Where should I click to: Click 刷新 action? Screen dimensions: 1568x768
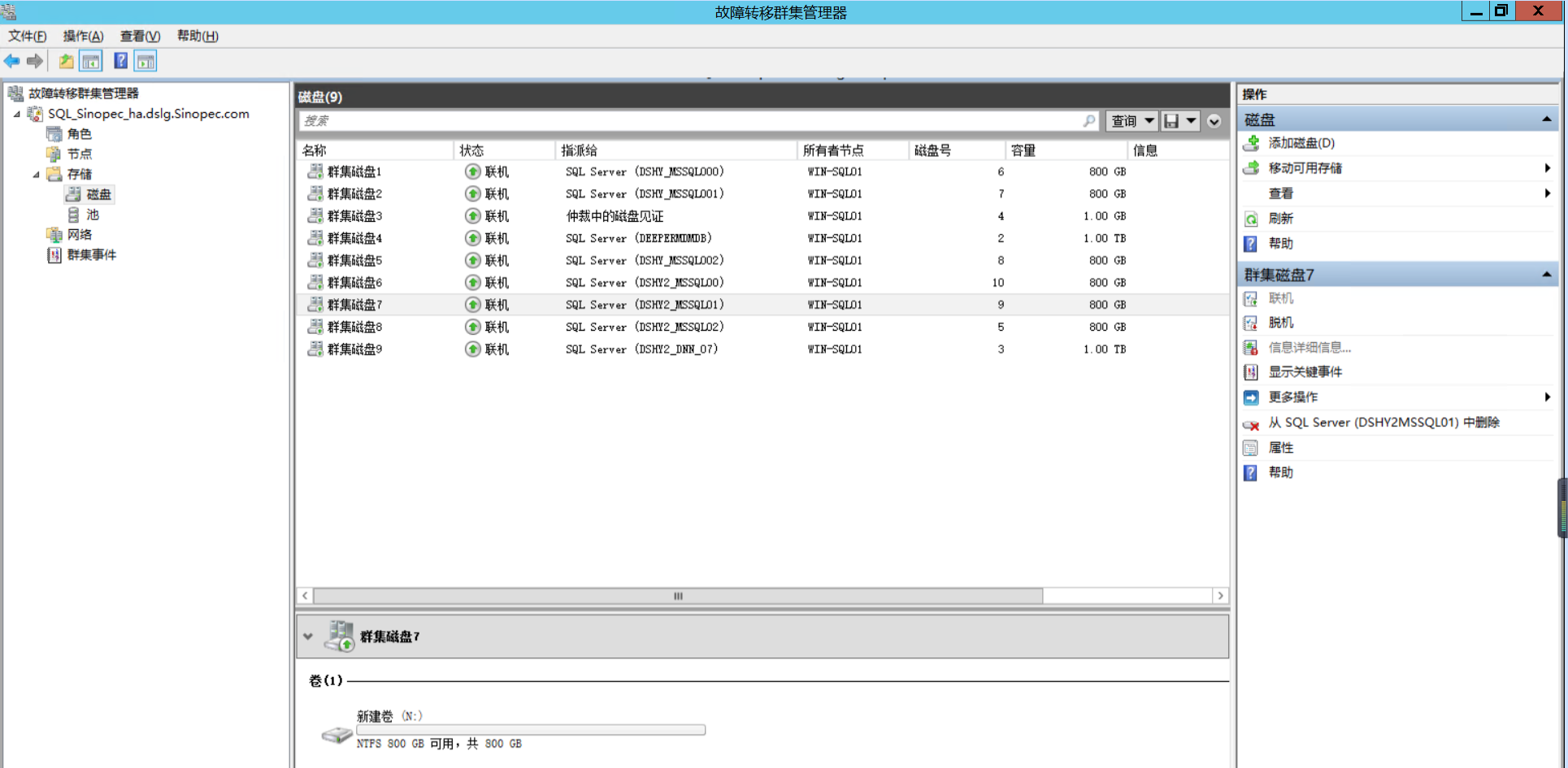[1280, 219]
